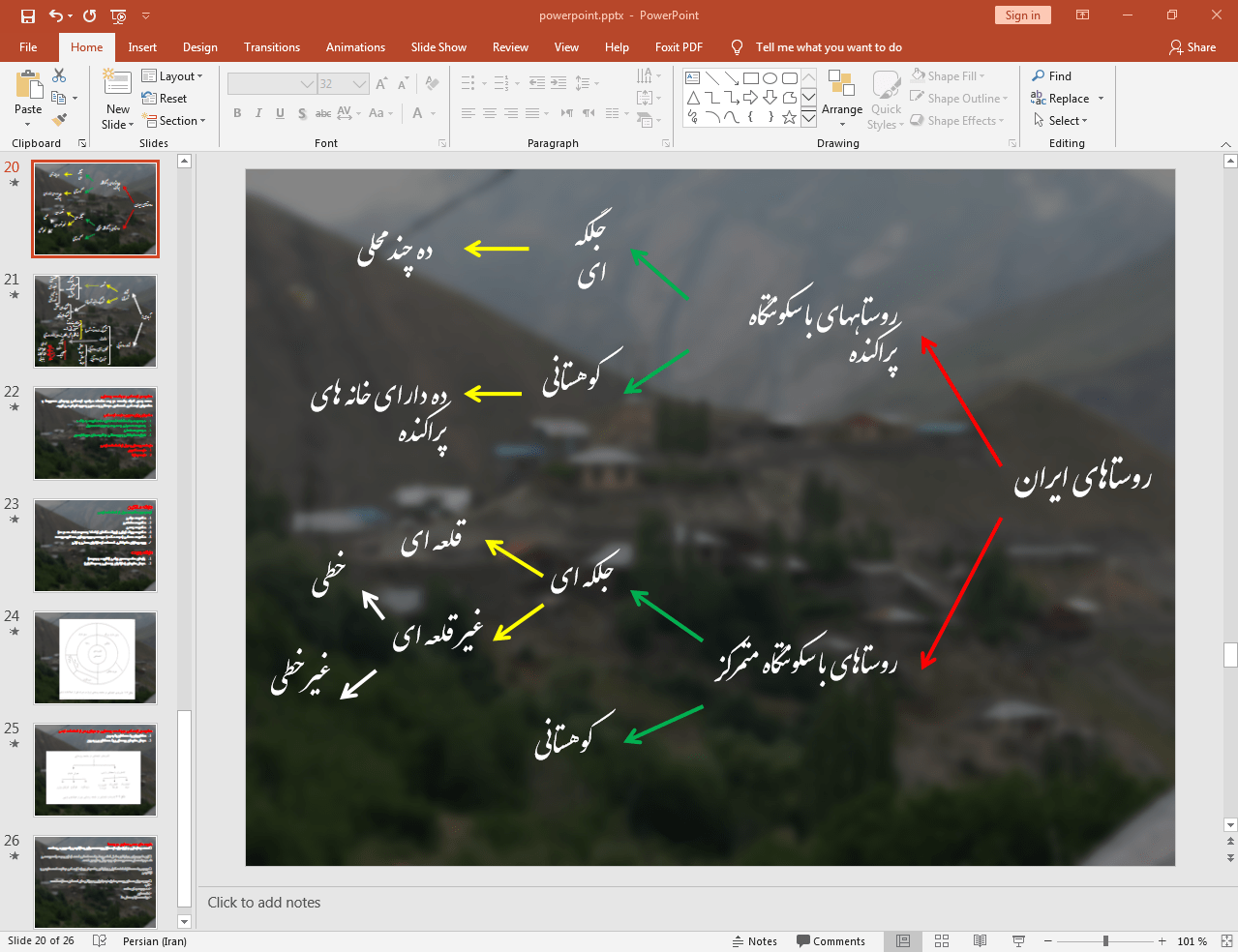Zoom out with the minus button

click(x=1047, y=941)
